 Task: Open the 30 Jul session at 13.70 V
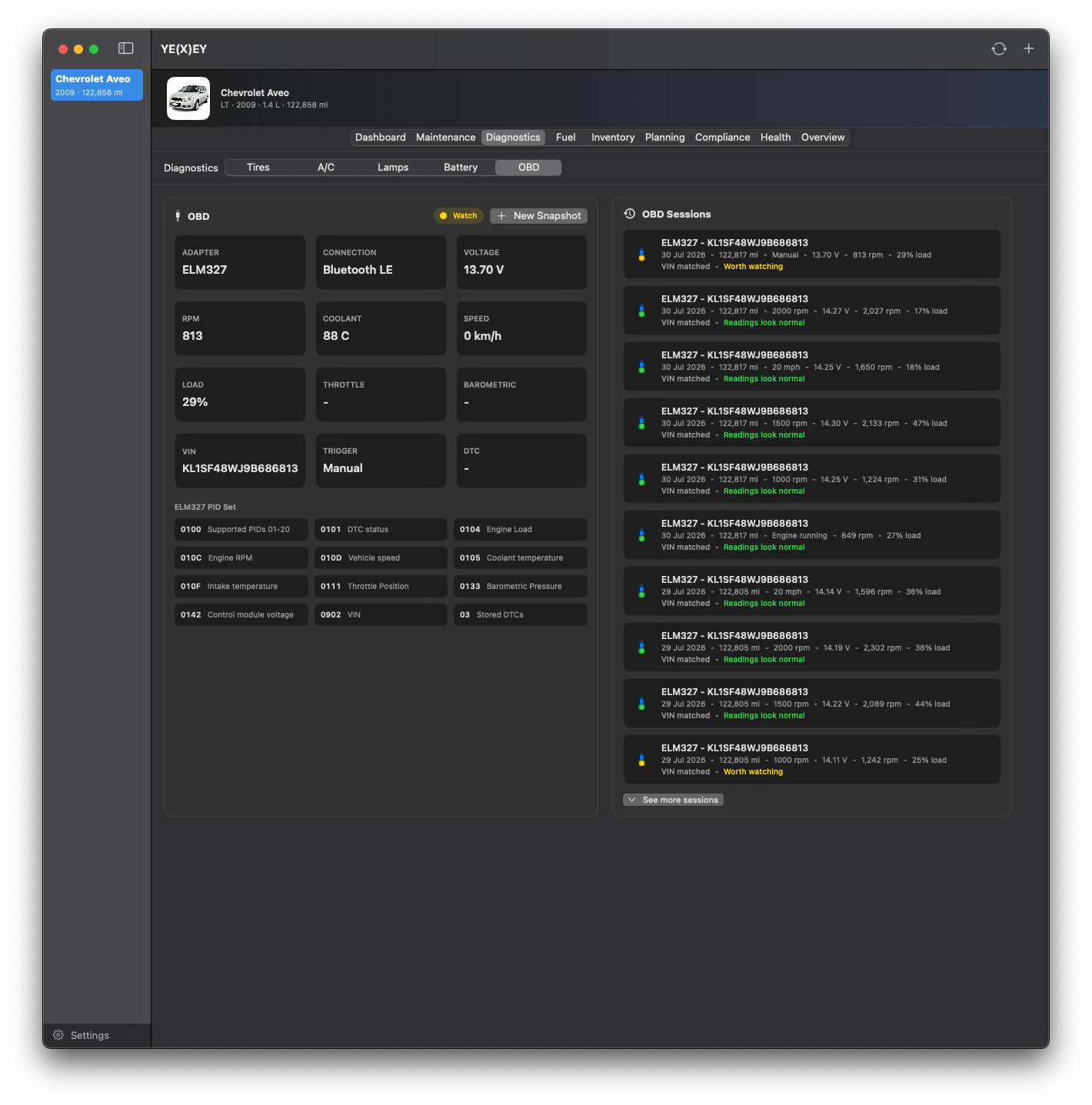[811, 255]
